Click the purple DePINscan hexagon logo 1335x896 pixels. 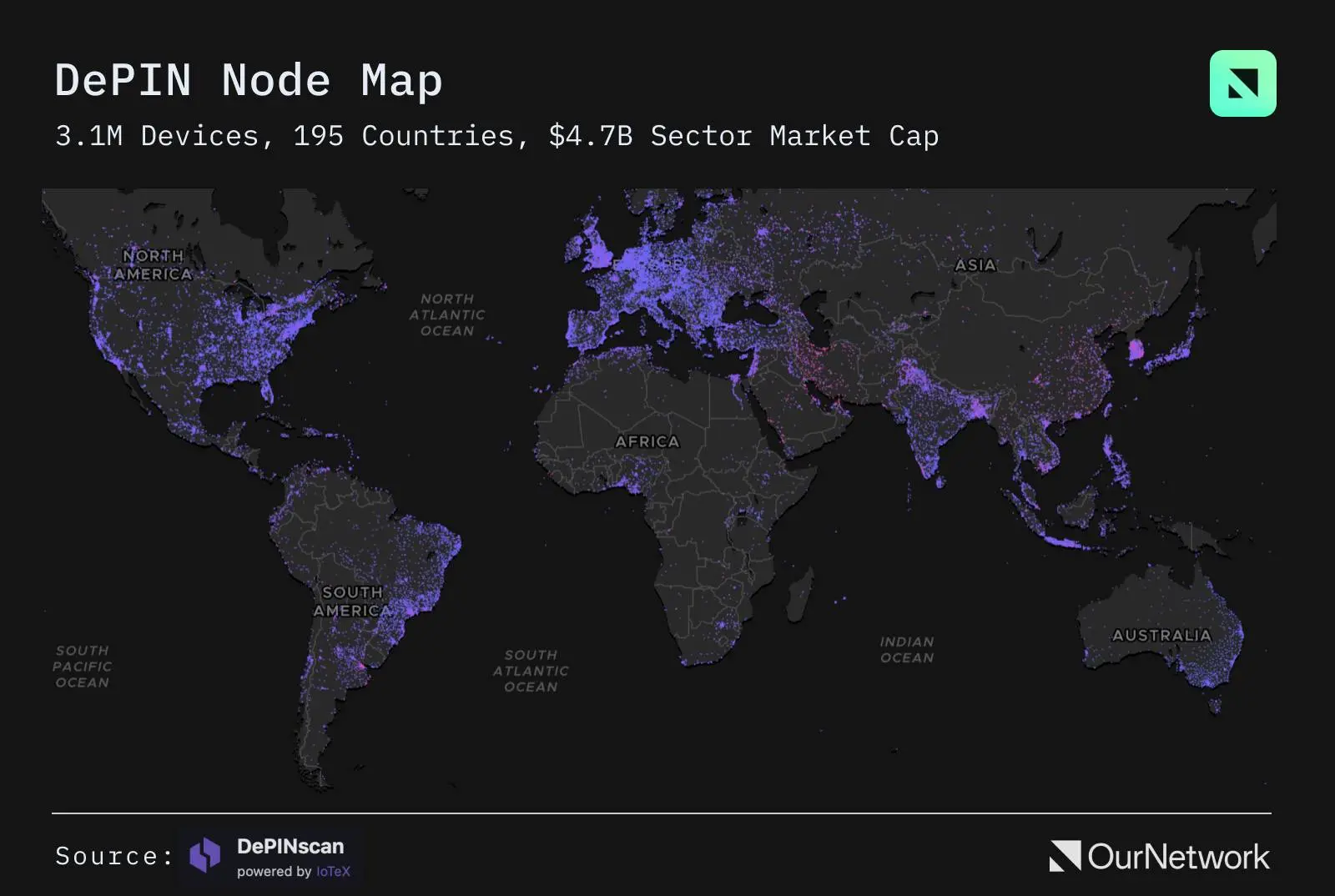pyautogui.click(x=205, y=855)
